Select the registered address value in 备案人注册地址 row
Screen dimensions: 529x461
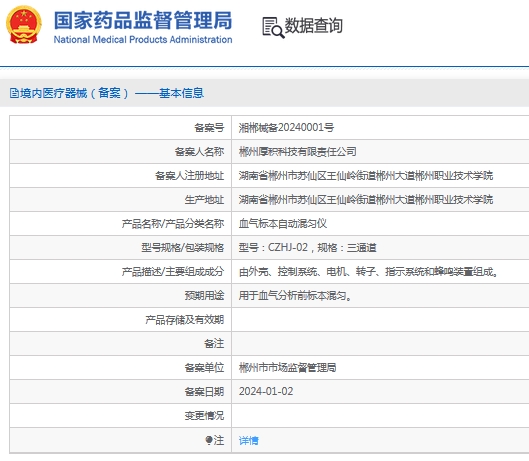366,175
